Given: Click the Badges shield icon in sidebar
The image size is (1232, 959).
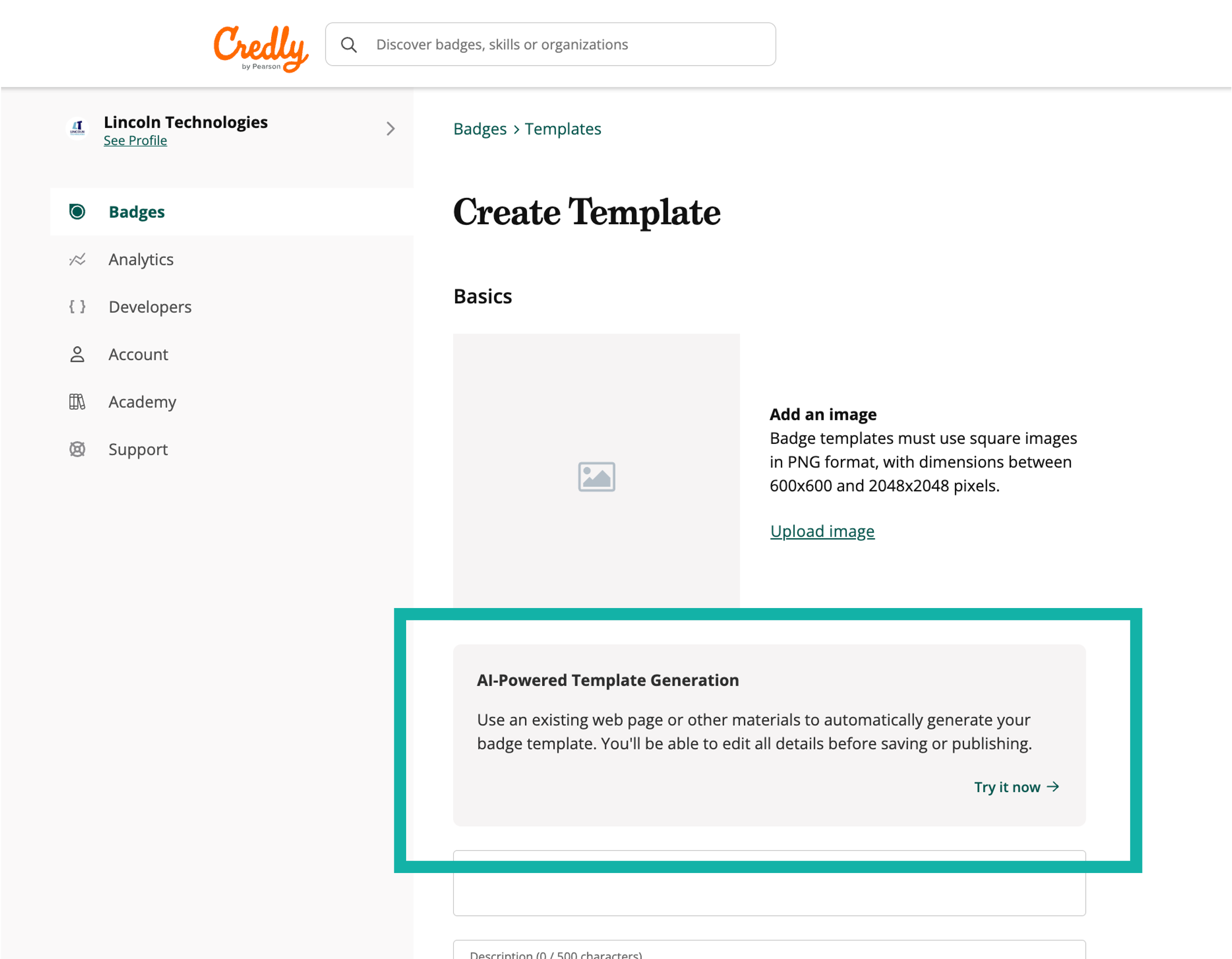Looking at the screenshot, I should click(x=77, y=211).
